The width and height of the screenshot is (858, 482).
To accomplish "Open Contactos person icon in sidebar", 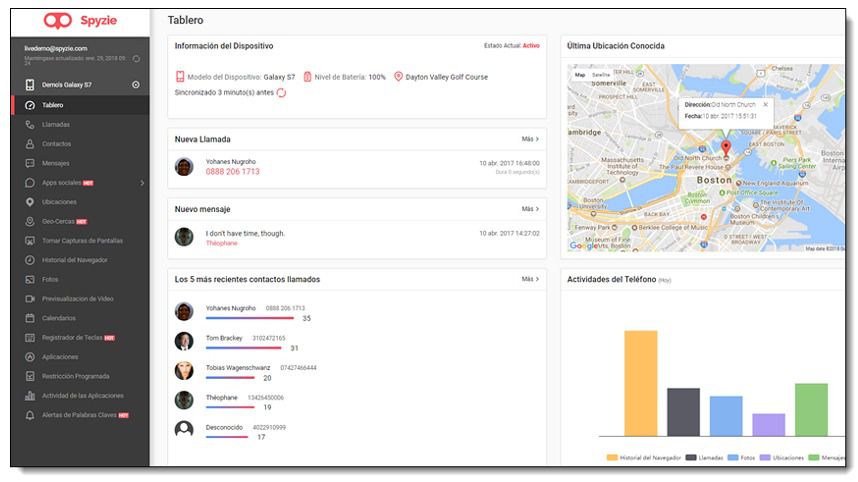I will point(30,144).
